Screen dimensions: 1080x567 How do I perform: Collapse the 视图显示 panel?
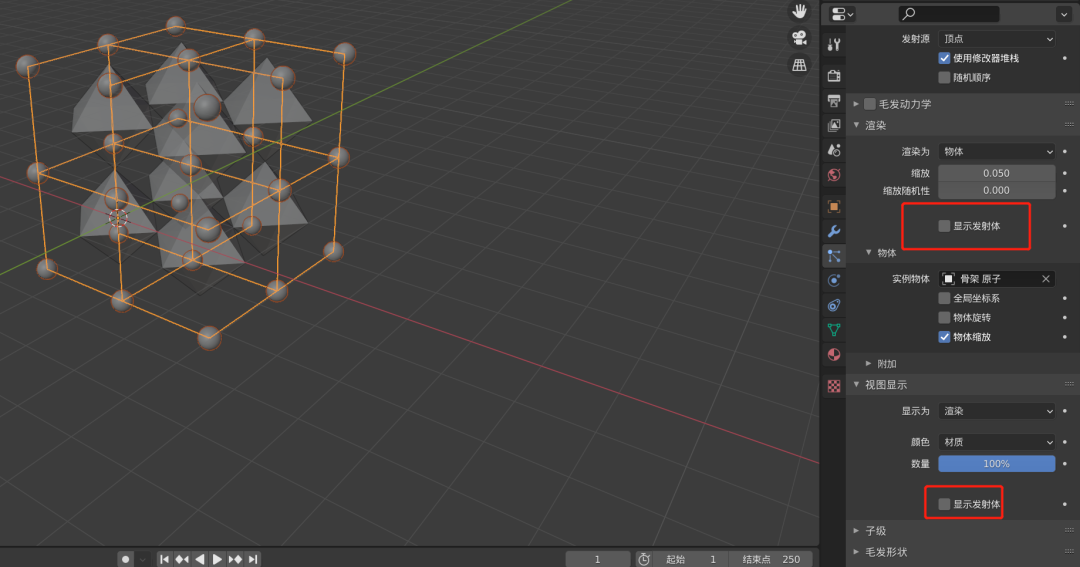point(856,385)
